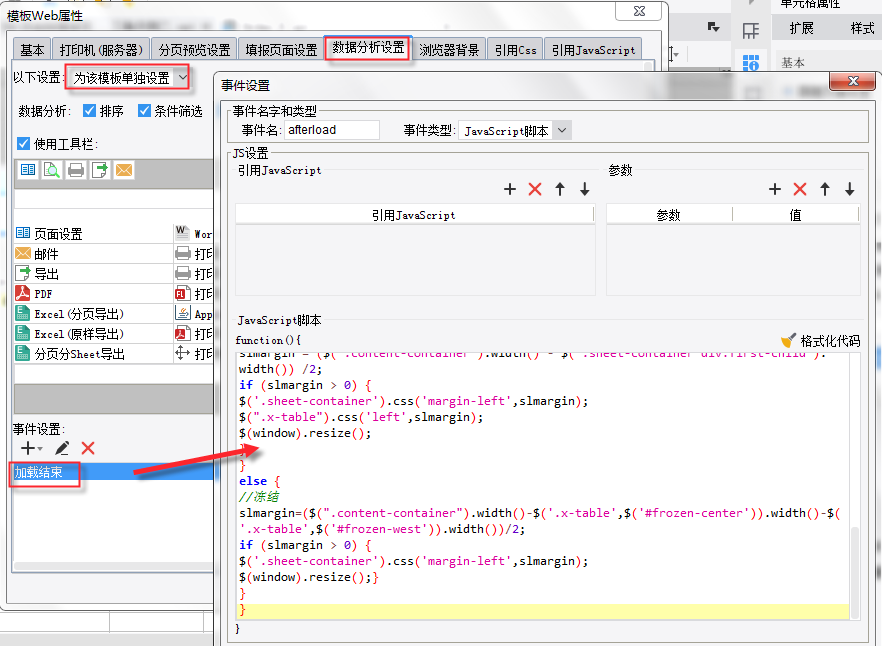This screenshot has height=646, width=882.
Task: Click the 参数 column header
Action: coord(669,214)
